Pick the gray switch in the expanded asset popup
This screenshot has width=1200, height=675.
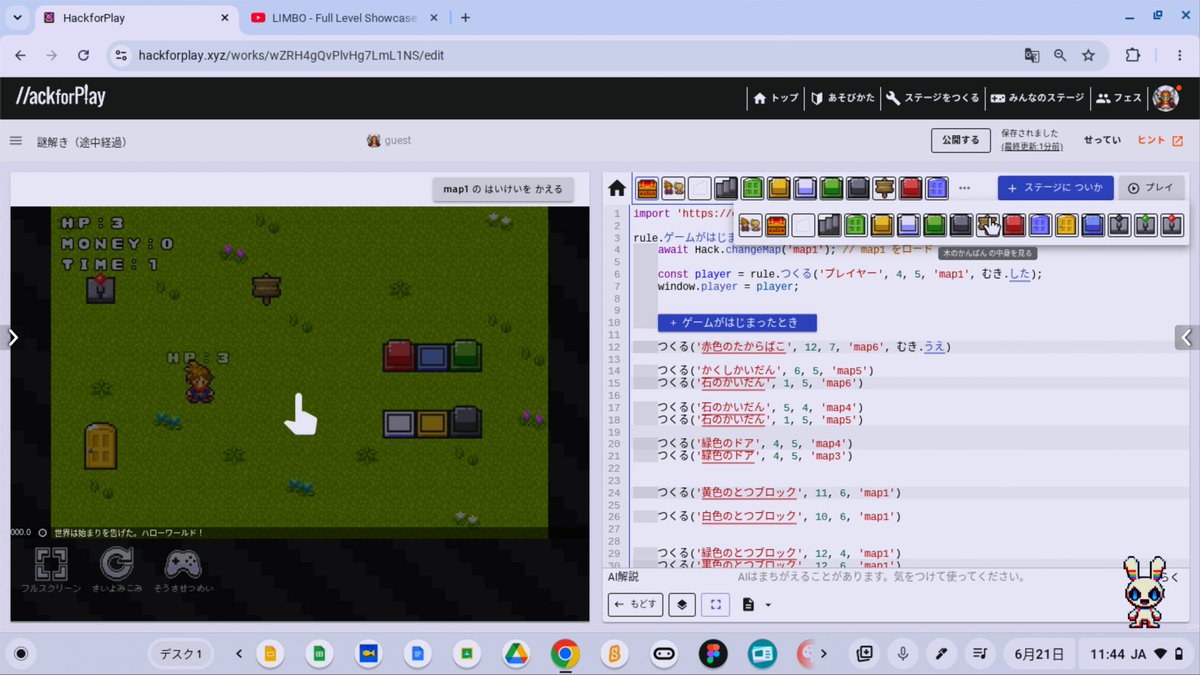pyautogui.click(x=1118, y=225)
